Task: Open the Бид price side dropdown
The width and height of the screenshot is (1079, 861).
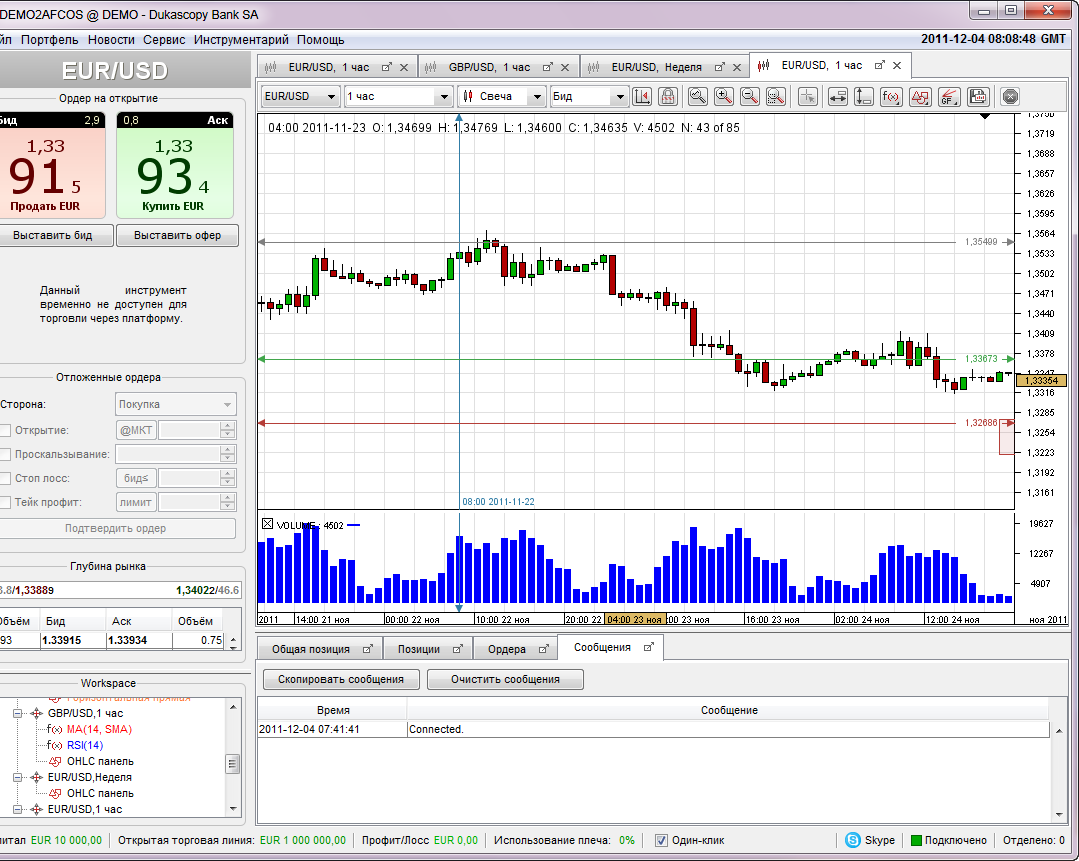Action: 620,96
